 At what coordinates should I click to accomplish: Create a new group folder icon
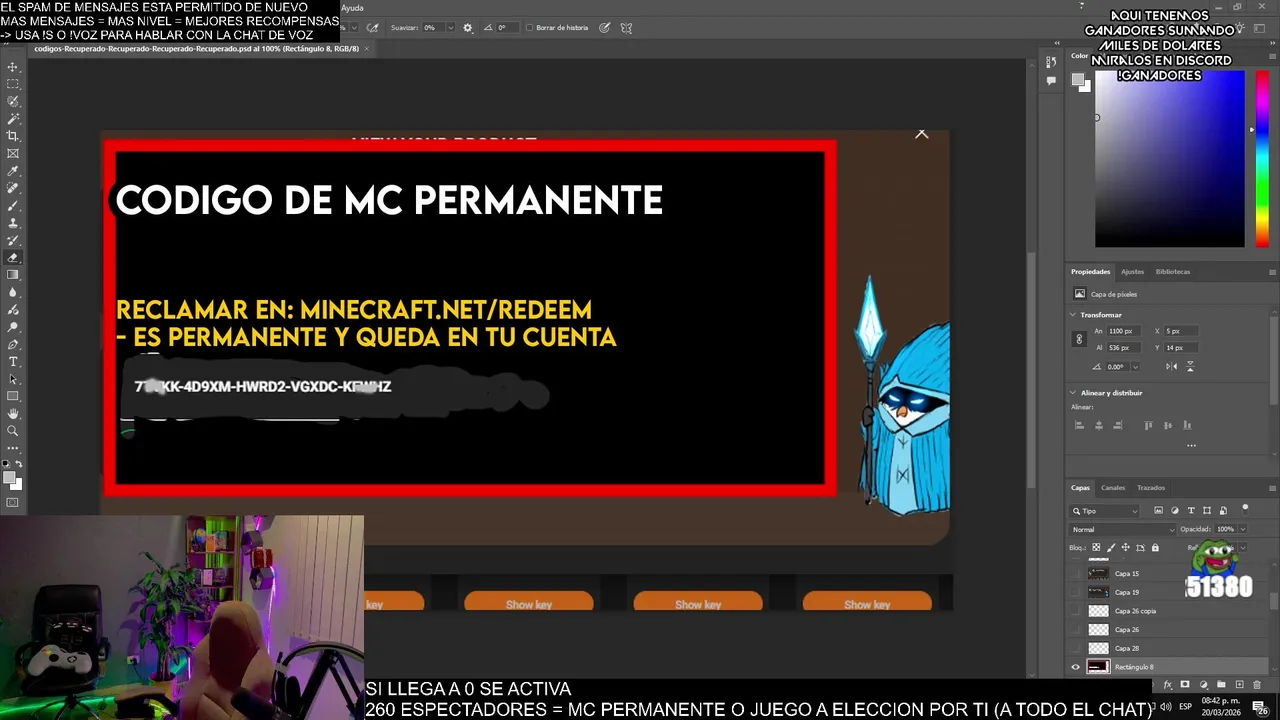point(1221,685)
